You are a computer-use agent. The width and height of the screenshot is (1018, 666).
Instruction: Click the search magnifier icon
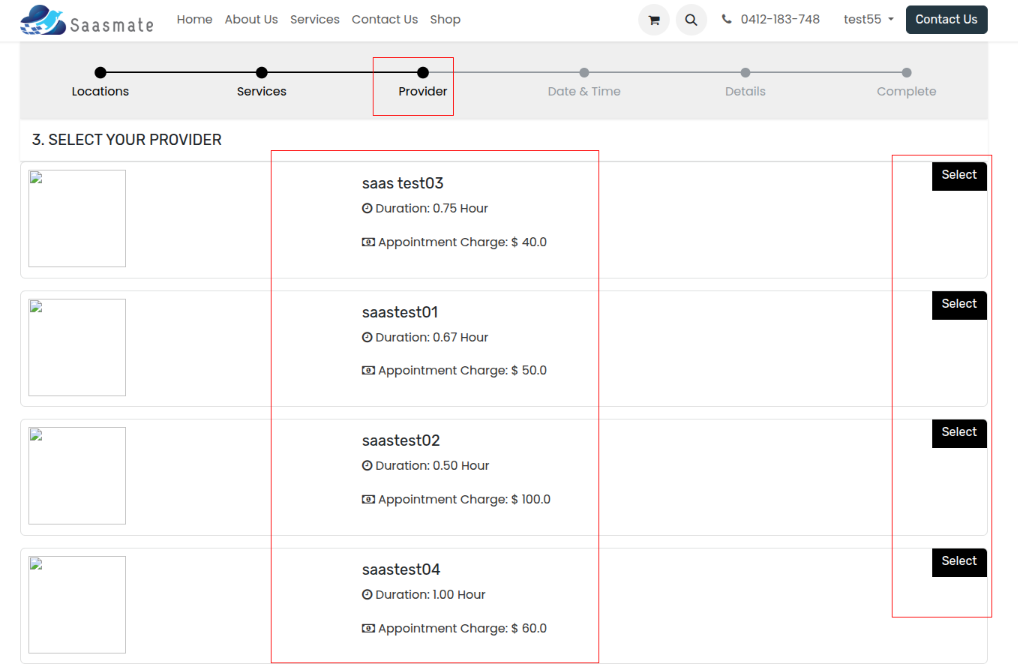coord(691,20)
